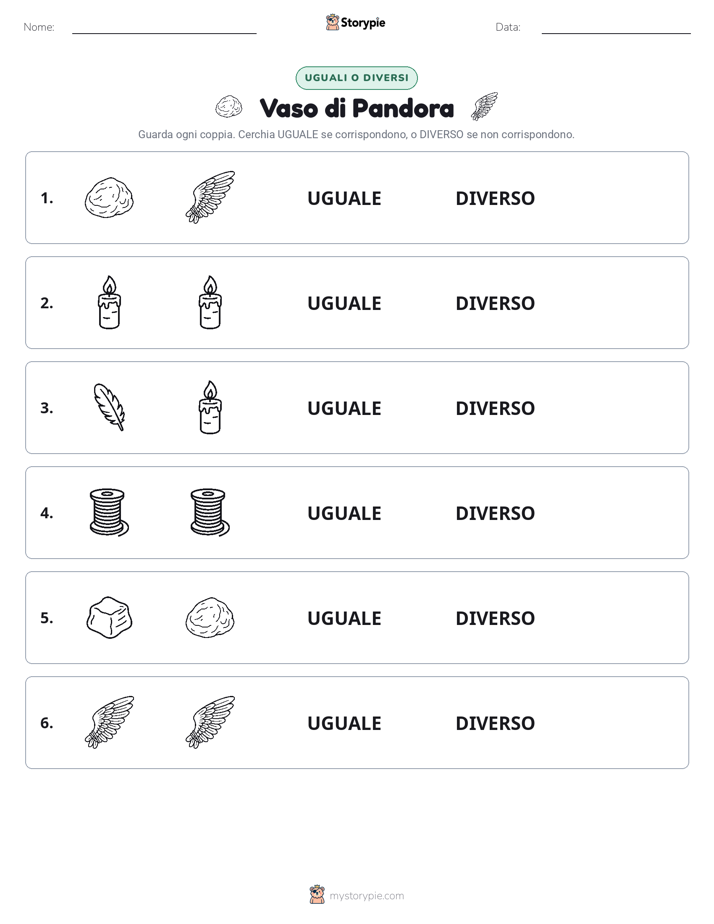This screenshot has height=924, width=714.
Task: Click the cotton ball image in row 5
Action: (210, 618)
